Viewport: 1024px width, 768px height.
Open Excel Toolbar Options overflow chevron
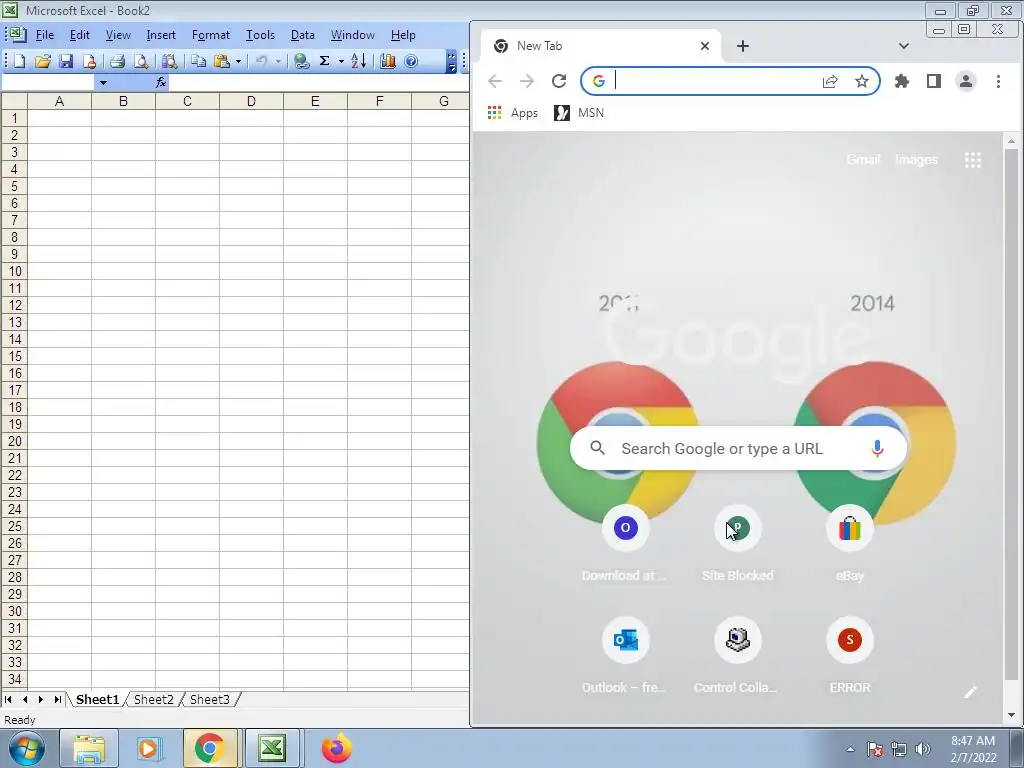(x=451, y=61)
